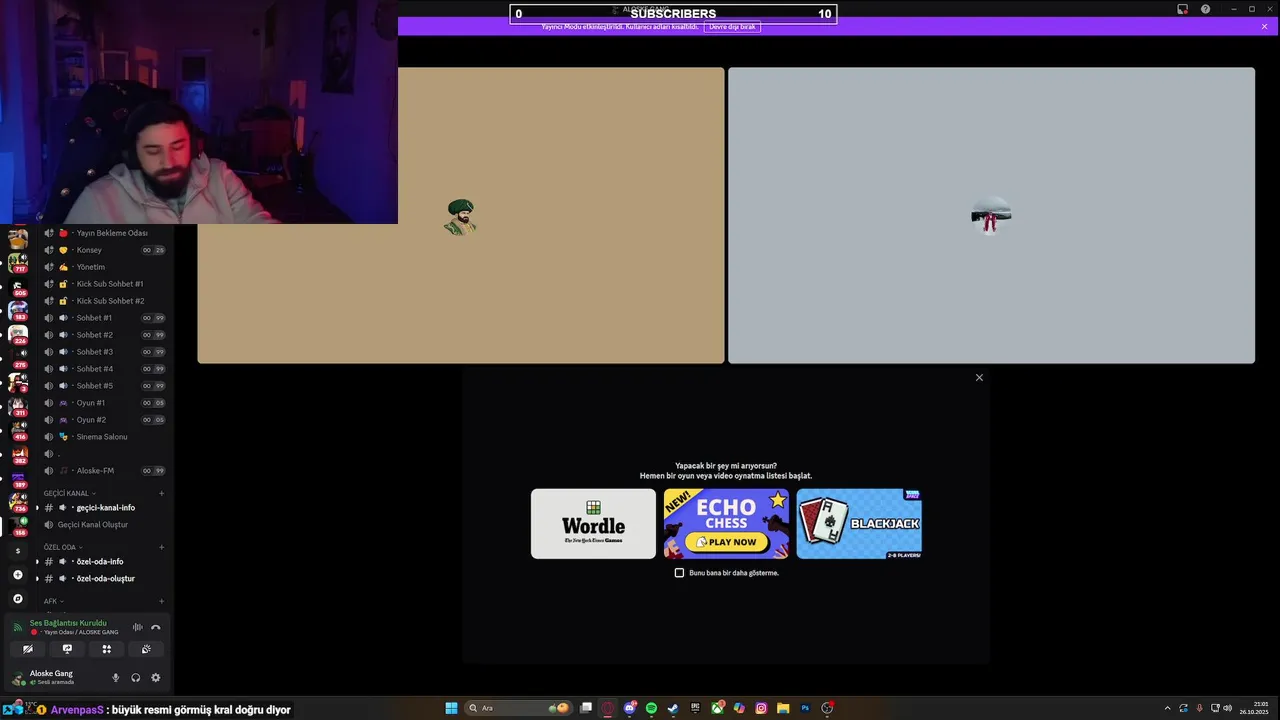
Task: Deafen audio with the headphones icon
Action: (136, 678)
